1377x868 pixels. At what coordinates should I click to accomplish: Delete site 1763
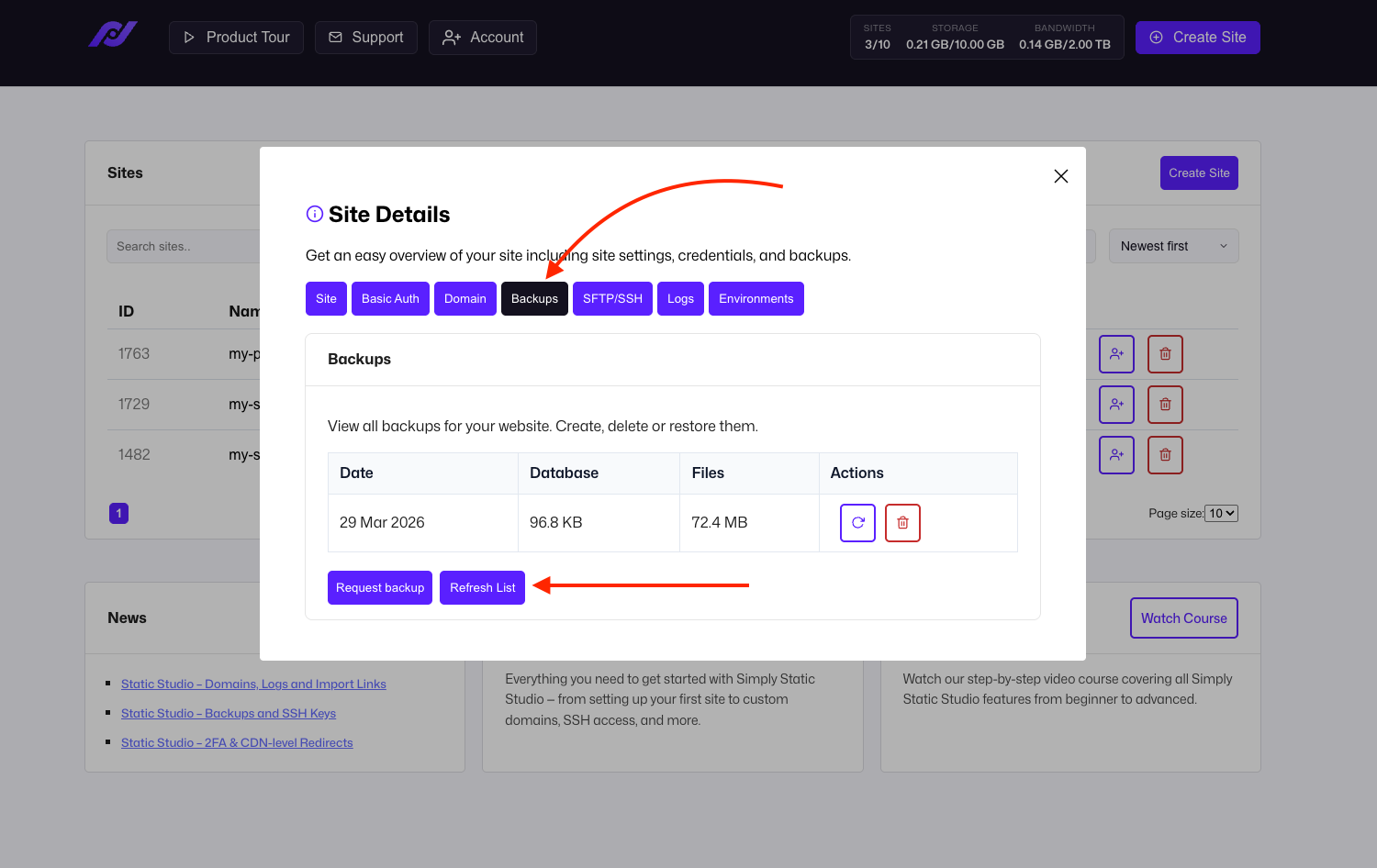[1165, 354]
